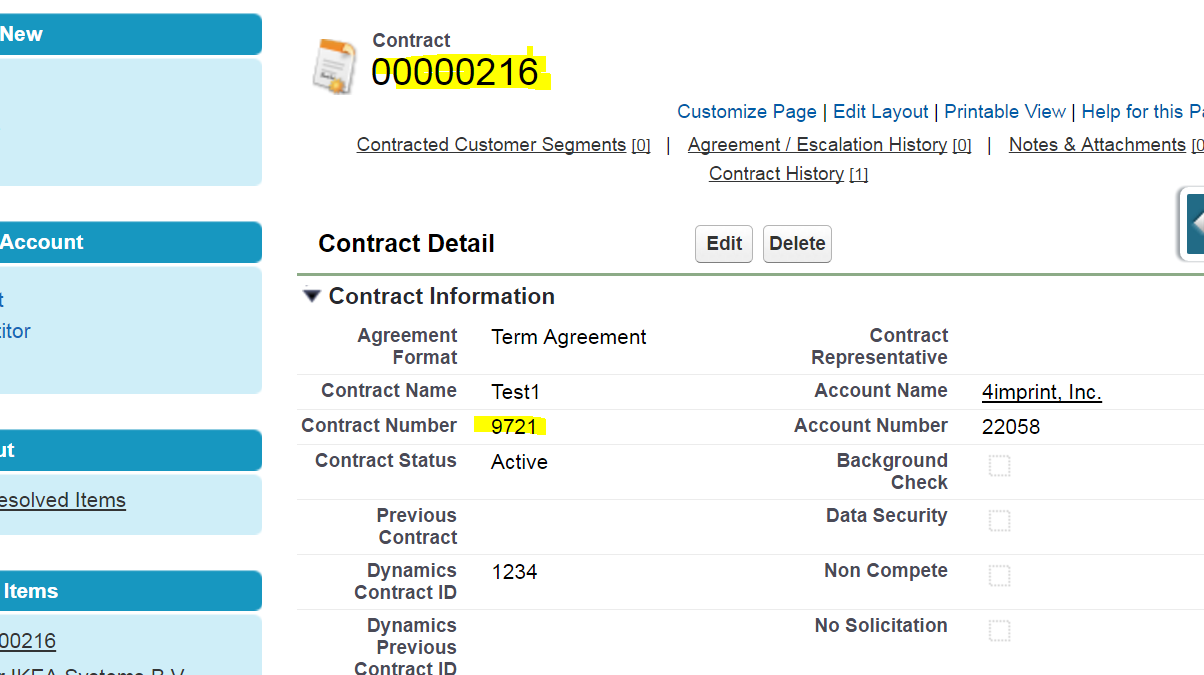Open the Customize Page link

746,112
